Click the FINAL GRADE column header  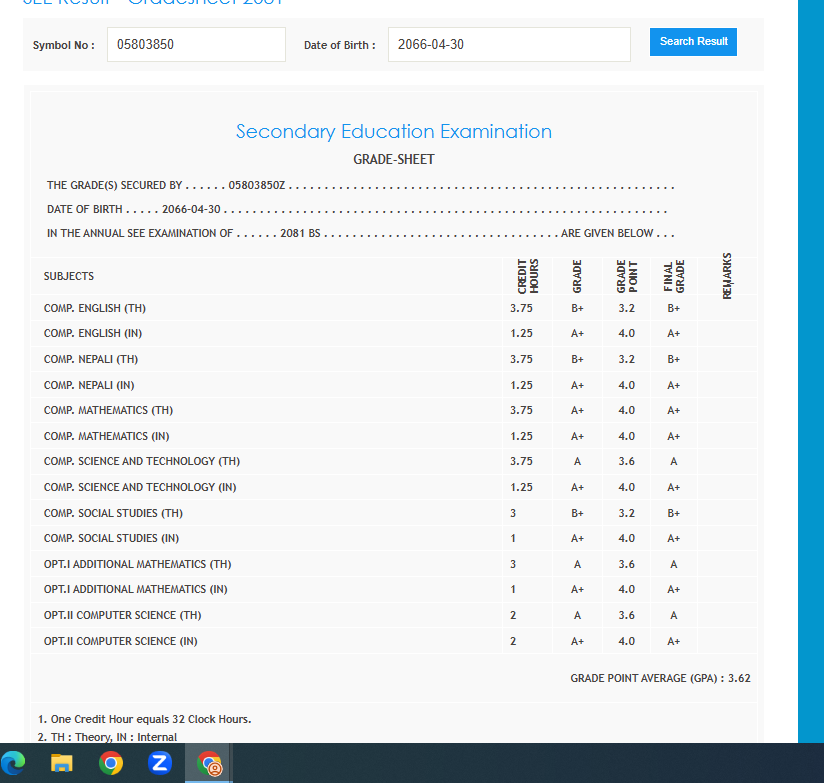pos(674,276)
